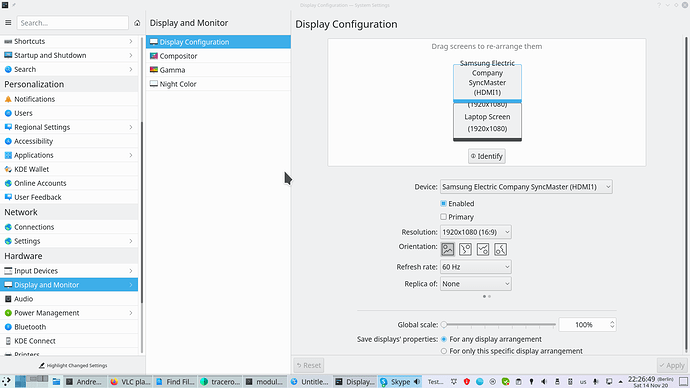Image resolution: width=690 pixels, height=388 pixels.
Task: Click the Bluetooth settings icon
Action: pos(8,327)
